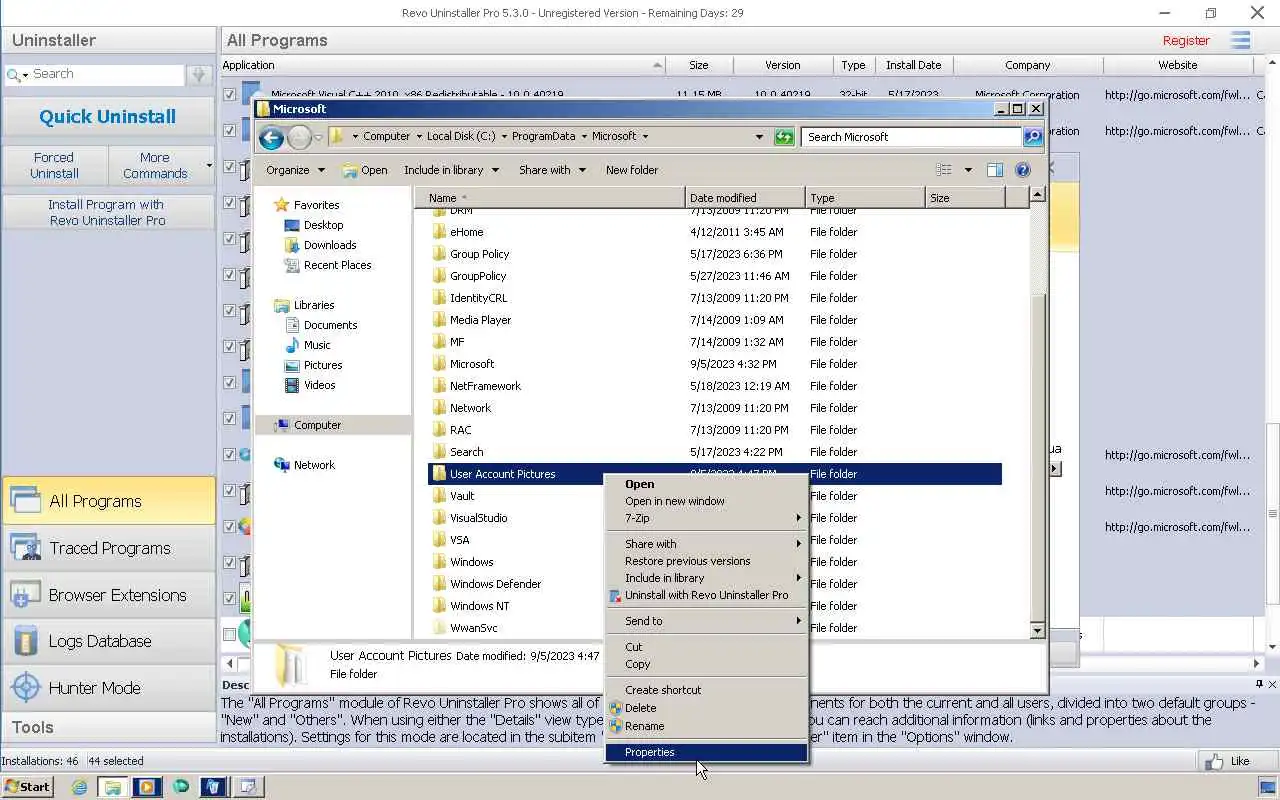Click the Windows Explorer taskbar icon
The width and height of the screenshot is (1280, 800).
pyautogui.click(x=113, y=787)
